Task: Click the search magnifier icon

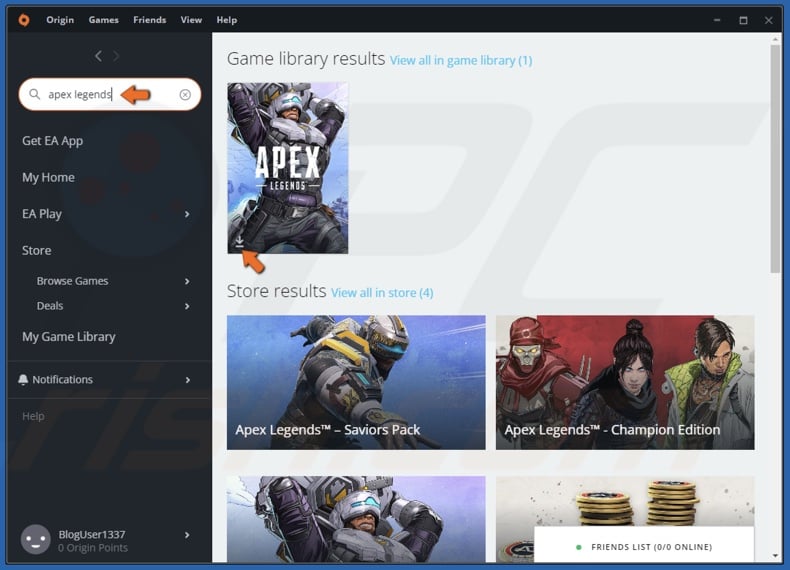Action: pos(34,94)
